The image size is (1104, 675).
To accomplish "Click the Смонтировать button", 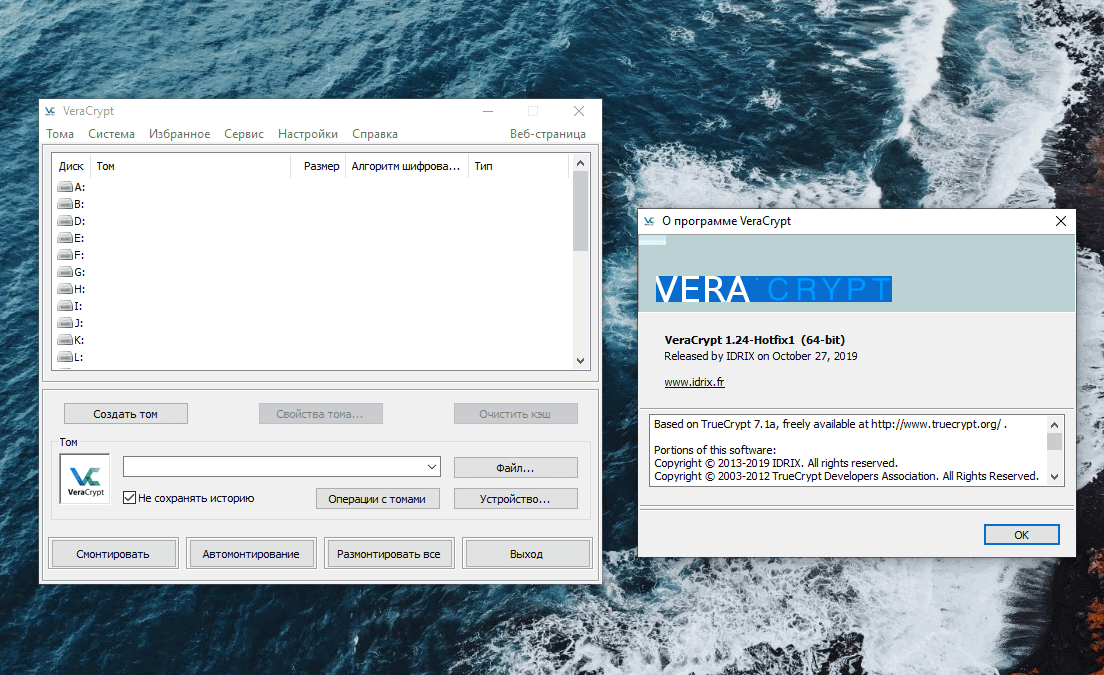I will (x=113, y=552).
